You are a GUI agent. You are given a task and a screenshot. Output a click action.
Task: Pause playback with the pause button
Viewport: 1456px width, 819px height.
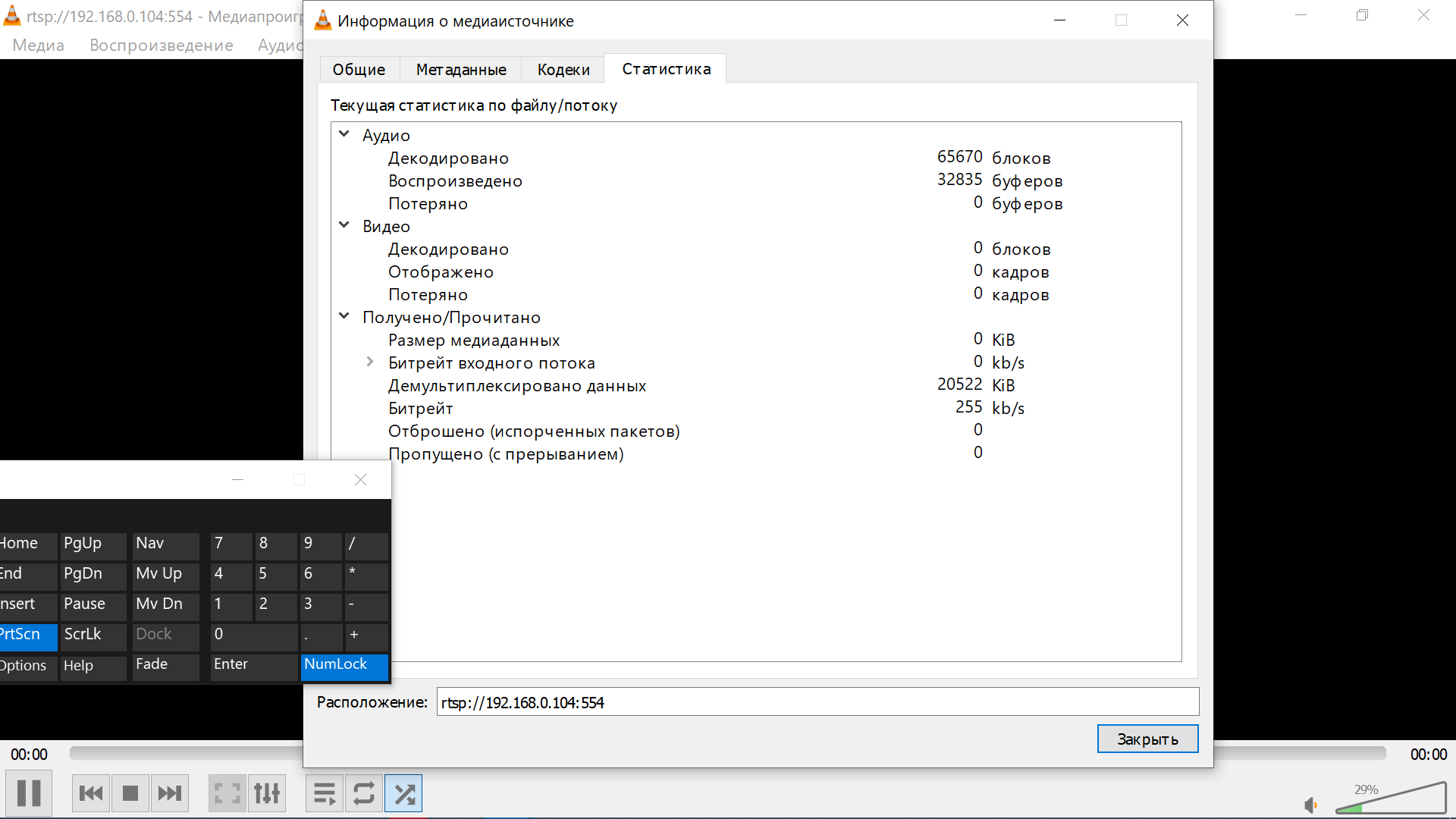click(x=29, y=793)
